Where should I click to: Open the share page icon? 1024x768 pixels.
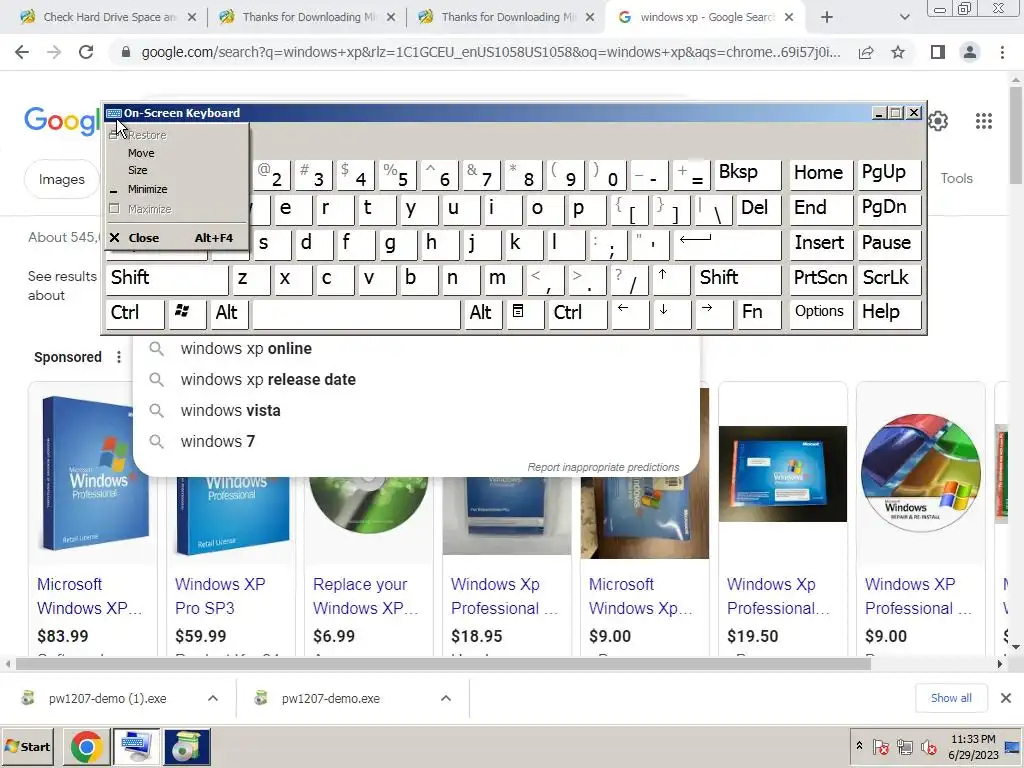coord(866,52)
